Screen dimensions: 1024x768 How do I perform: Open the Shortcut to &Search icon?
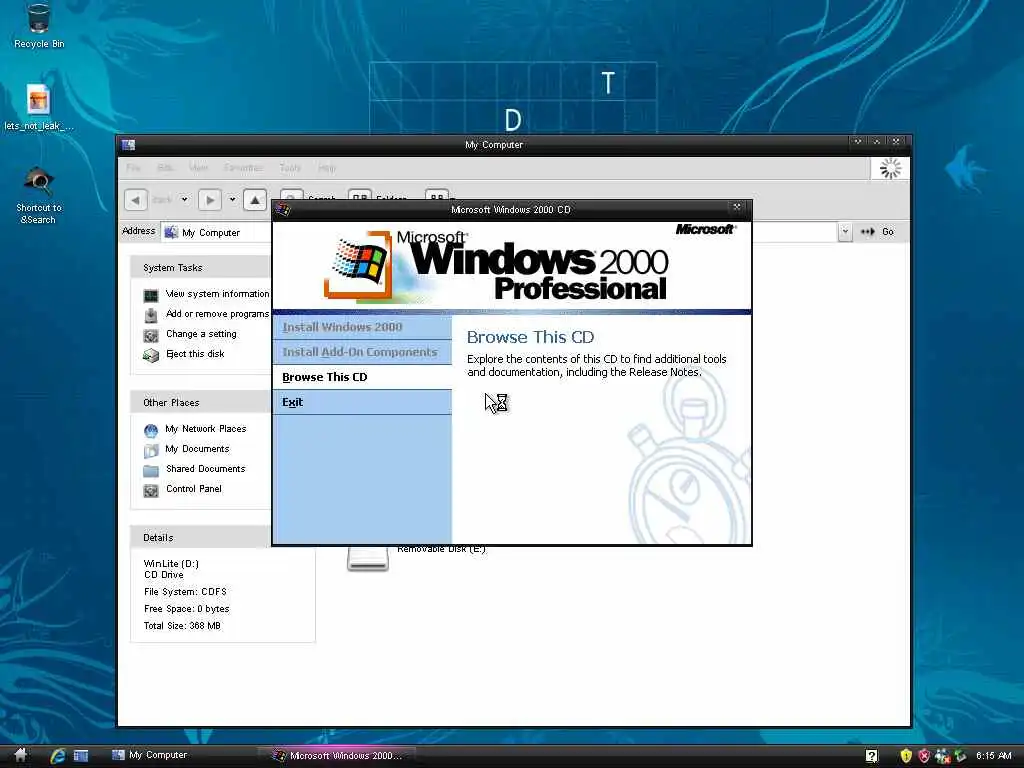click(x=39, y=195)
